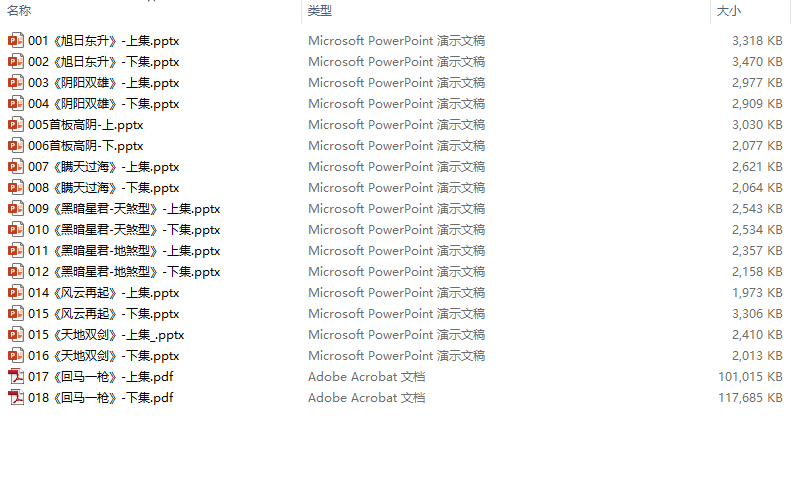
Task: Click the size value 3,470 KB
Action: click(x=757, y=62)
